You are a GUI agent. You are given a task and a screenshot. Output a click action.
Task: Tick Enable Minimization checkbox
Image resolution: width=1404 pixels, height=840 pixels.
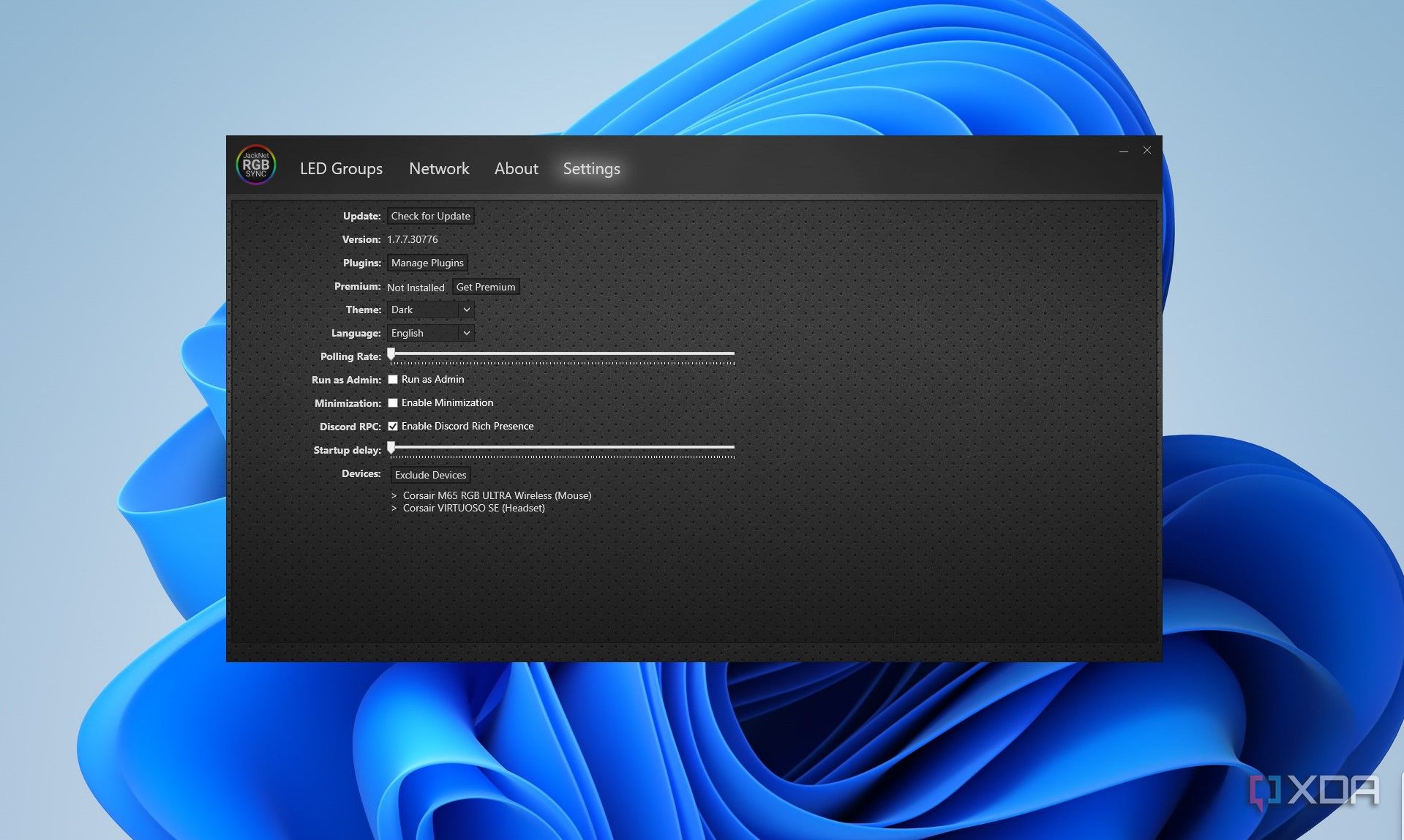[x=393, y=402]
